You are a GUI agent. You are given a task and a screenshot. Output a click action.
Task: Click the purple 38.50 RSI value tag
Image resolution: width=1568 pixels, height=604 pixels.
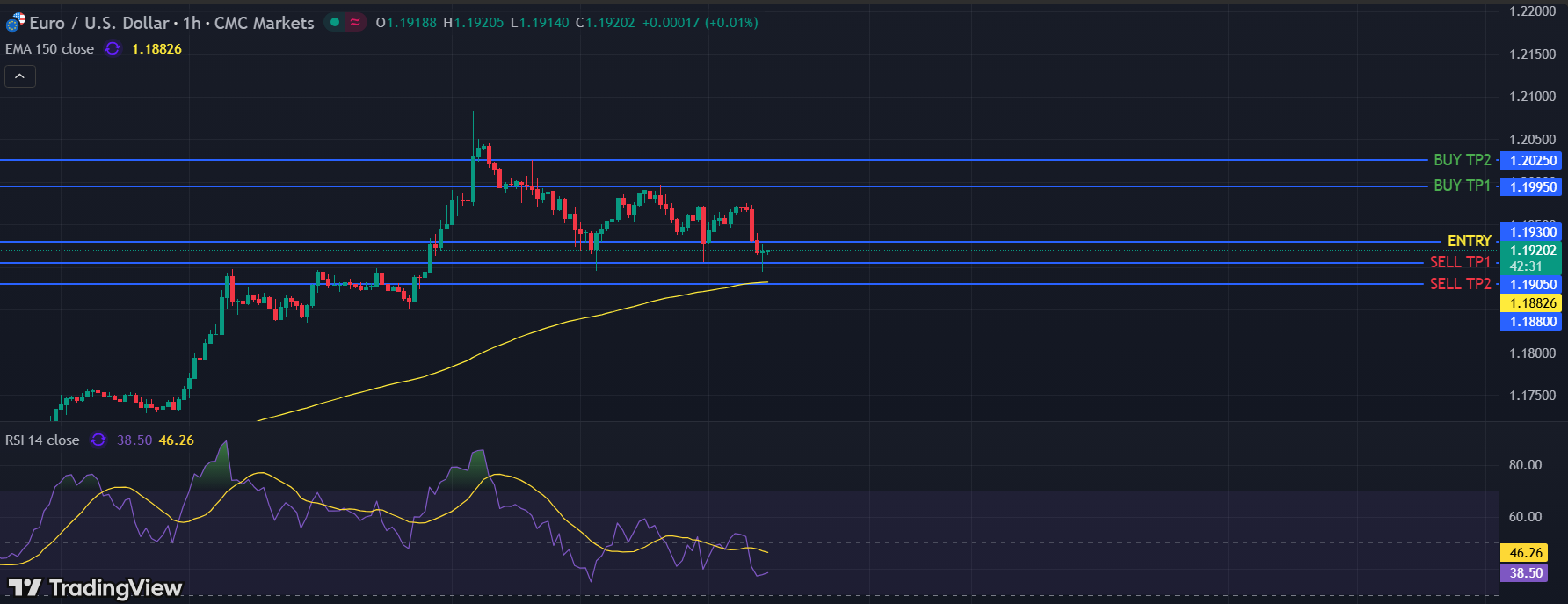(x=1525, y=573)
